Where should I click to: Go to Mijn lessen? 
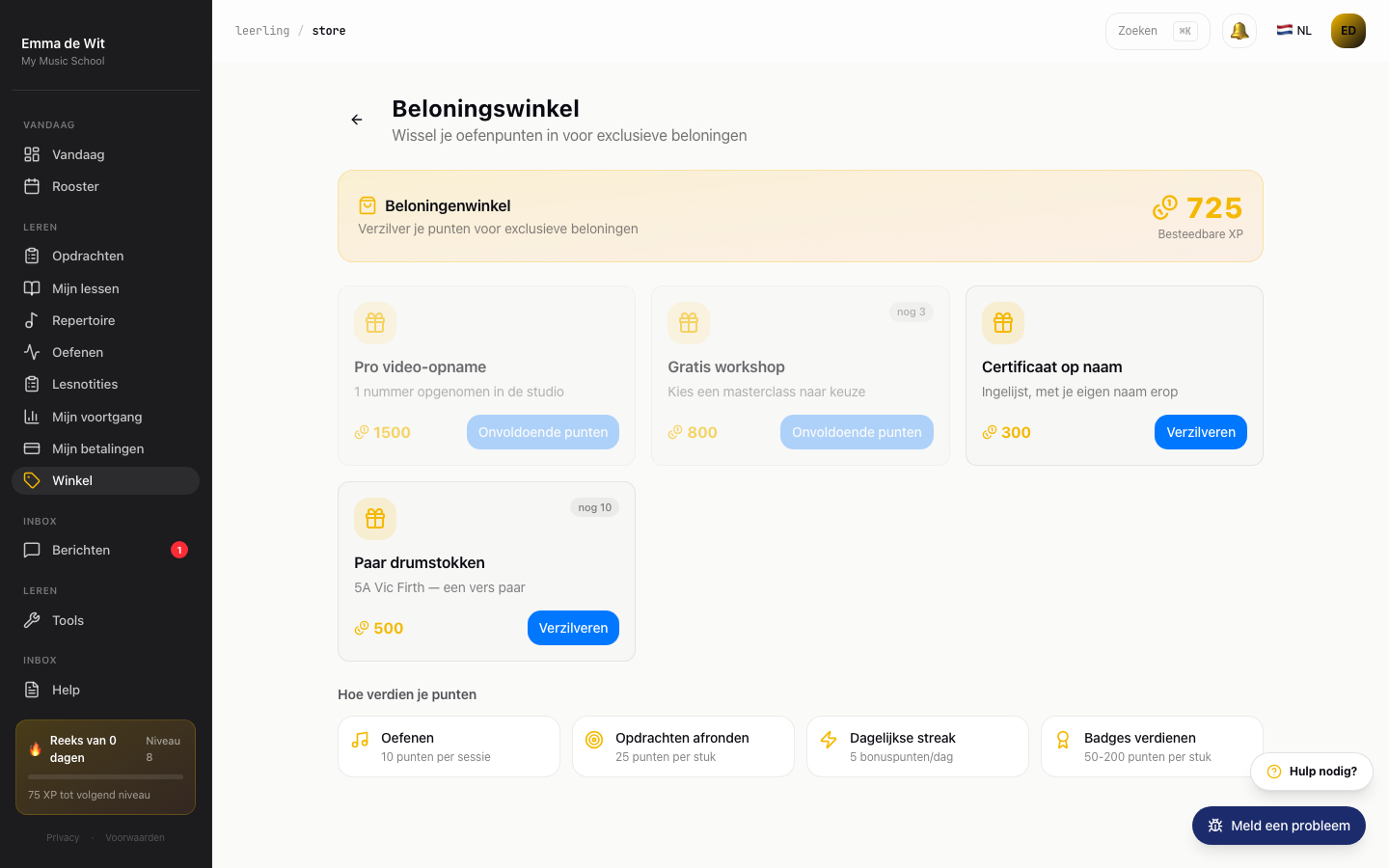coord(105,288)
